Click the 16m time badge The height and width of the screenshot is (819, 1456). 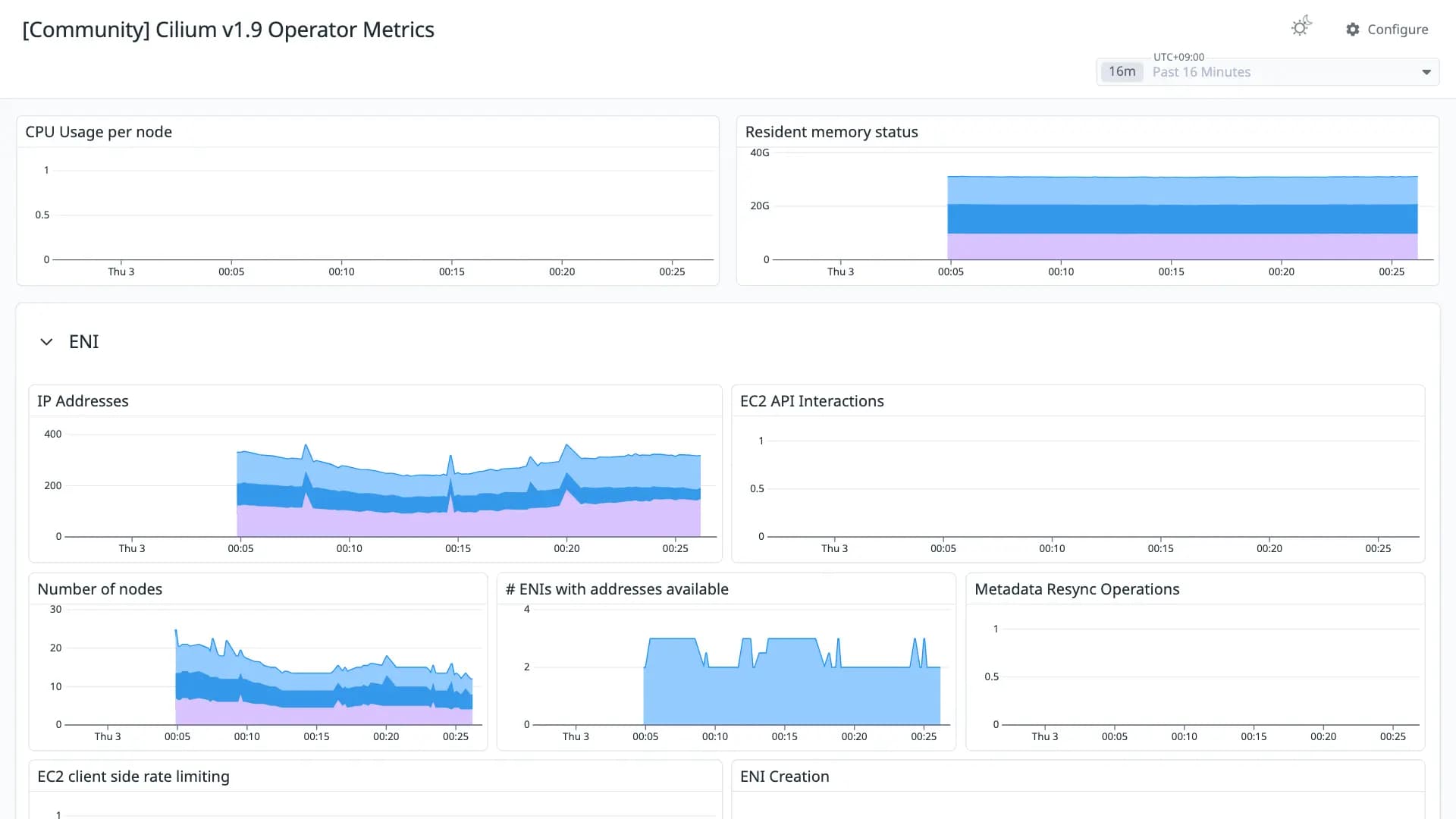pyautogui.click(x=1122, y=71)
